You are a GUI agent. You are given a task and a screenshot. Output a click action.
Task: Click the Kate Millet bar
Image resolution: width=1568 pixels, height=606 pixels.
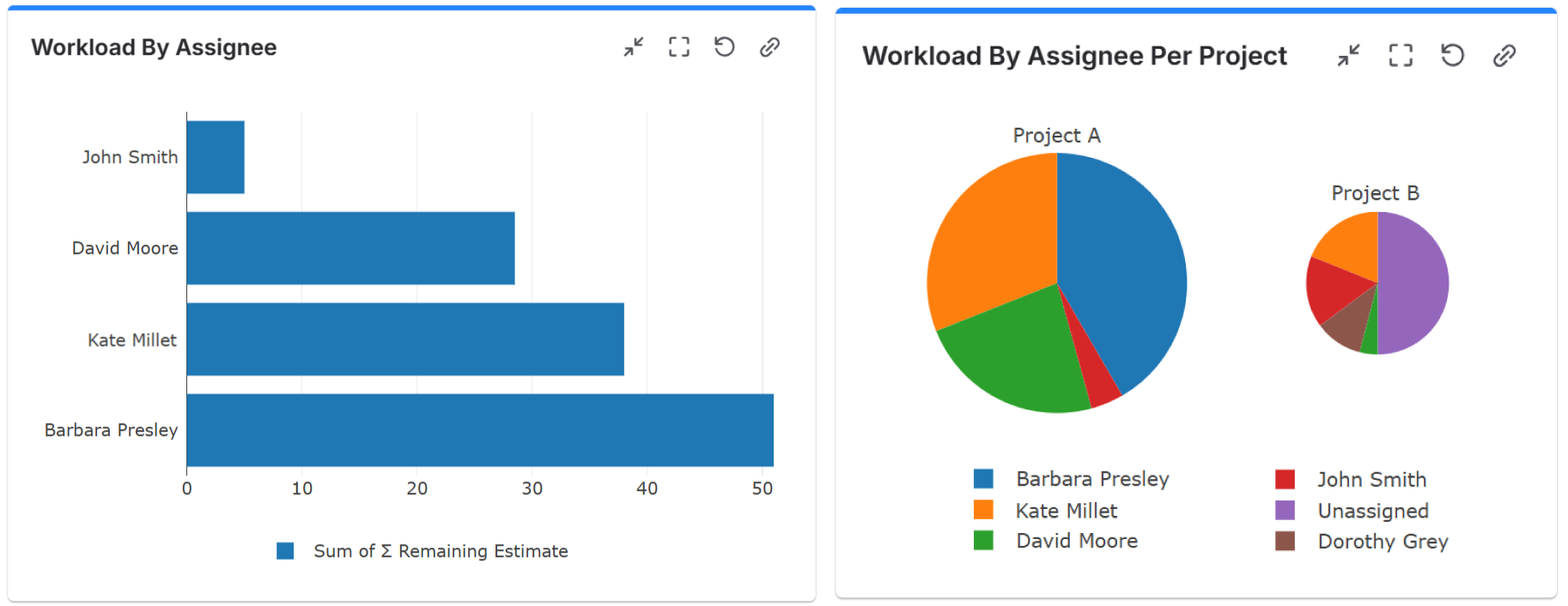pyautogui.click(x=405, y=339)
